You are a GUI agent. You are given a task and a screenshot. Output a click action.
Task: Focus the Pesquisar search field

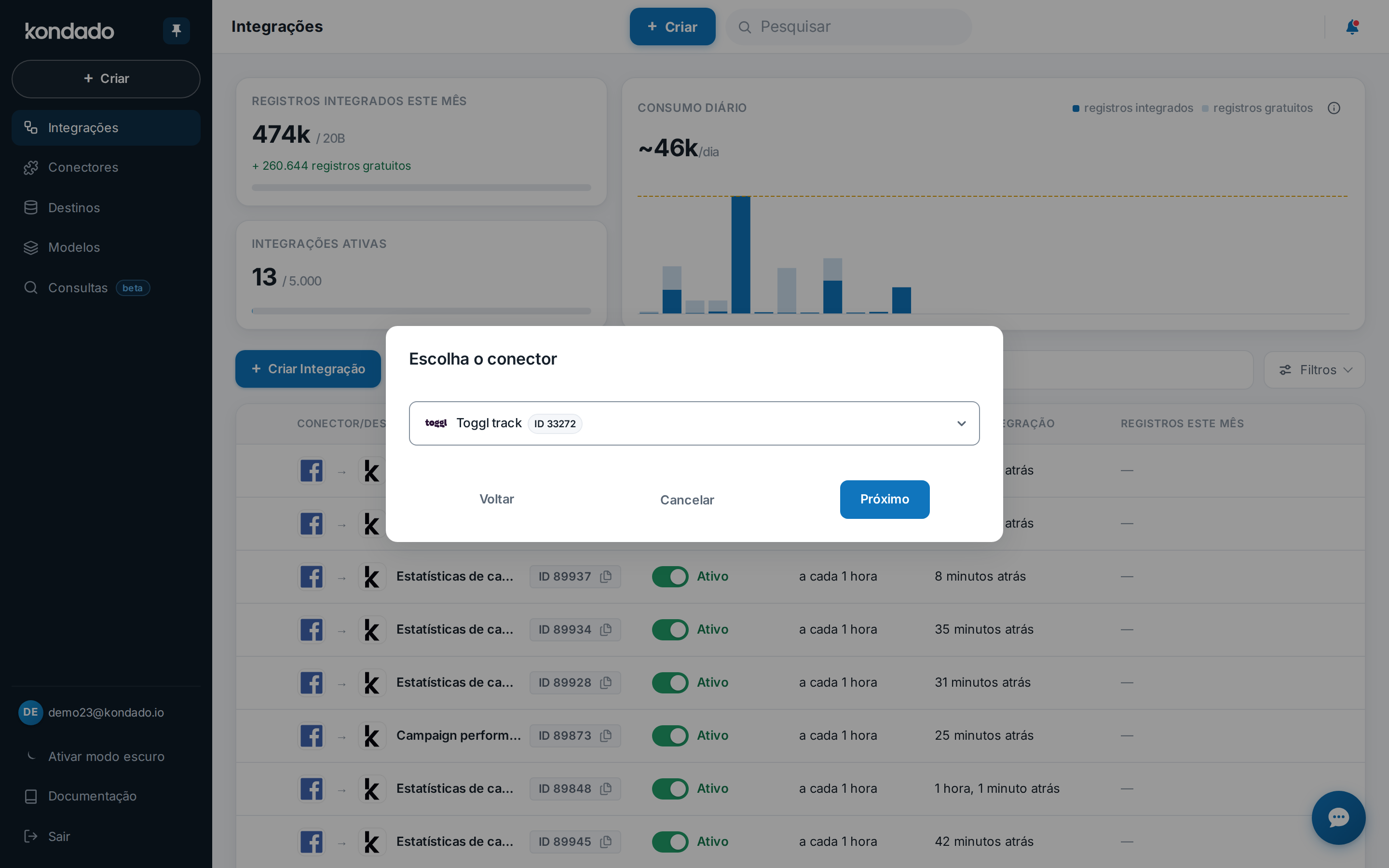click(848, 27)
